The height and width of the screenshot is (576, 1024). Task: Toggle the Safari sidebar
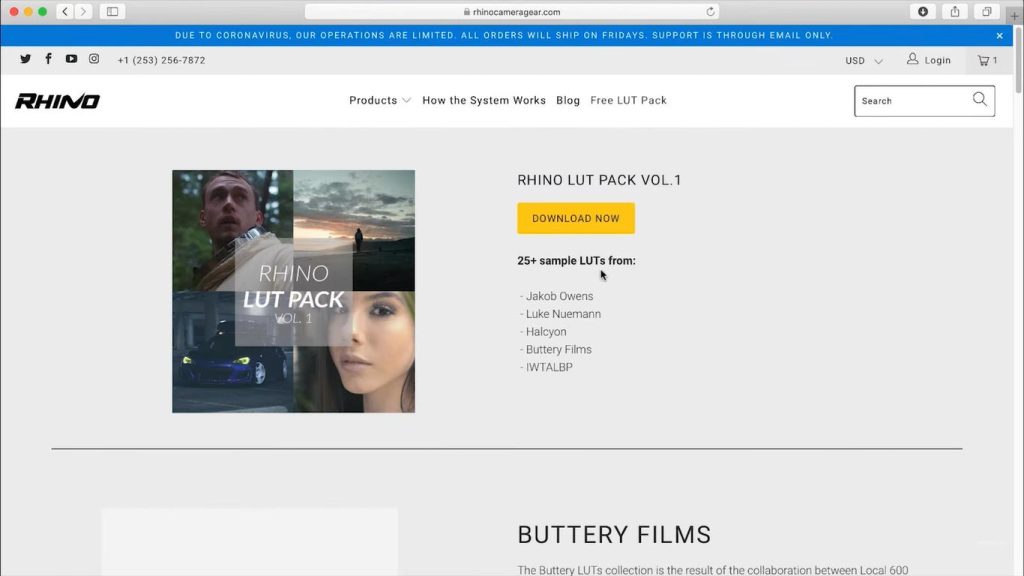112,12
